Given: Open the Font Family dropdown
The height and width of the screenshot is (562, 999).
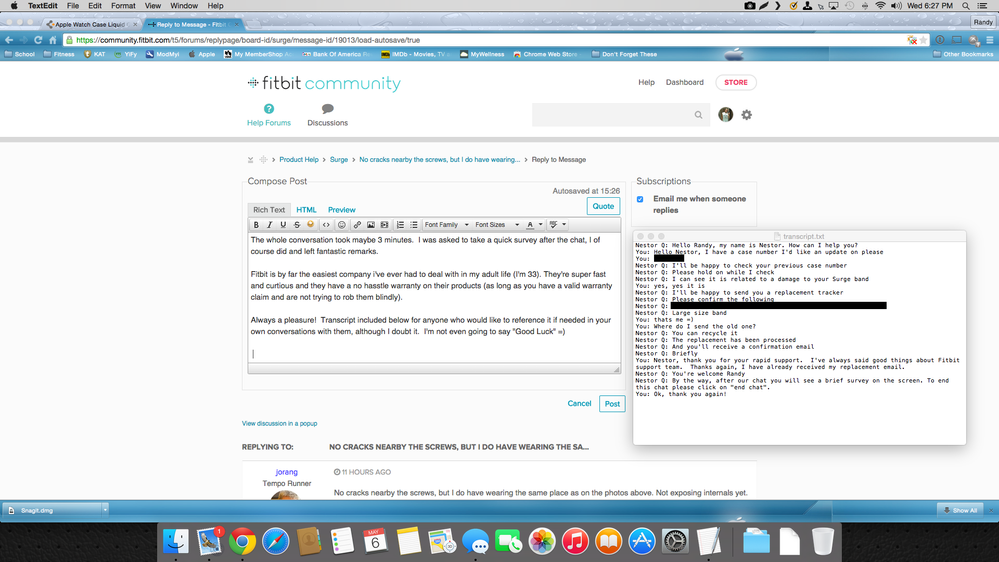Looking at the screenshot, I should (x=447, y=225).
